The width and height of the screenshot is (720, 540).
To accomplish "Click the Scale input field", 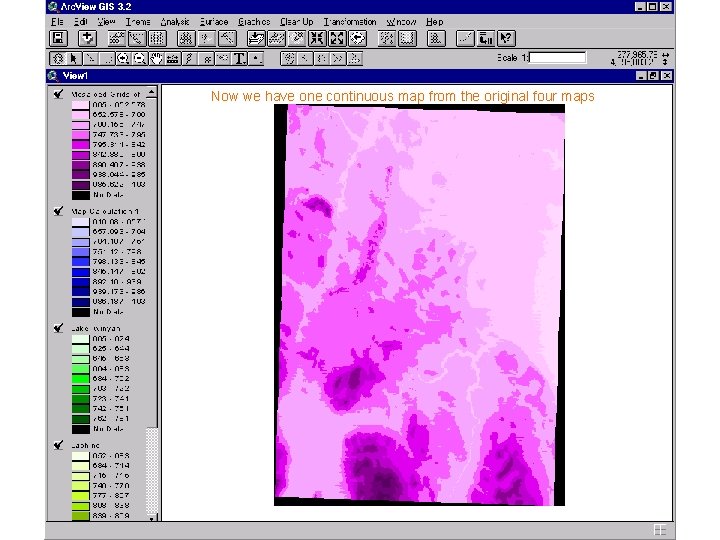I will (x=557, y=58).
